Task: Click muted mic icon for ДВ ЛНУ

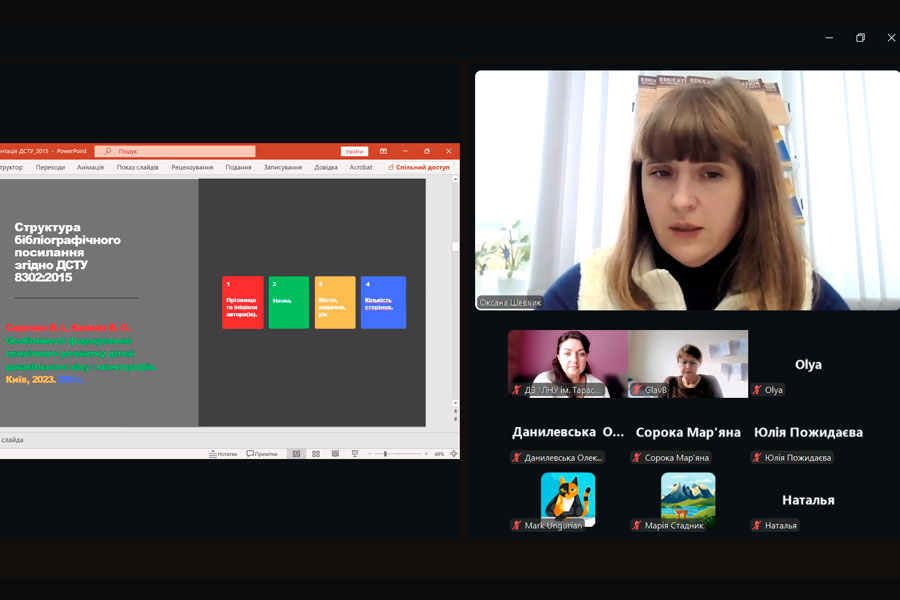Action: click(517, 390)
